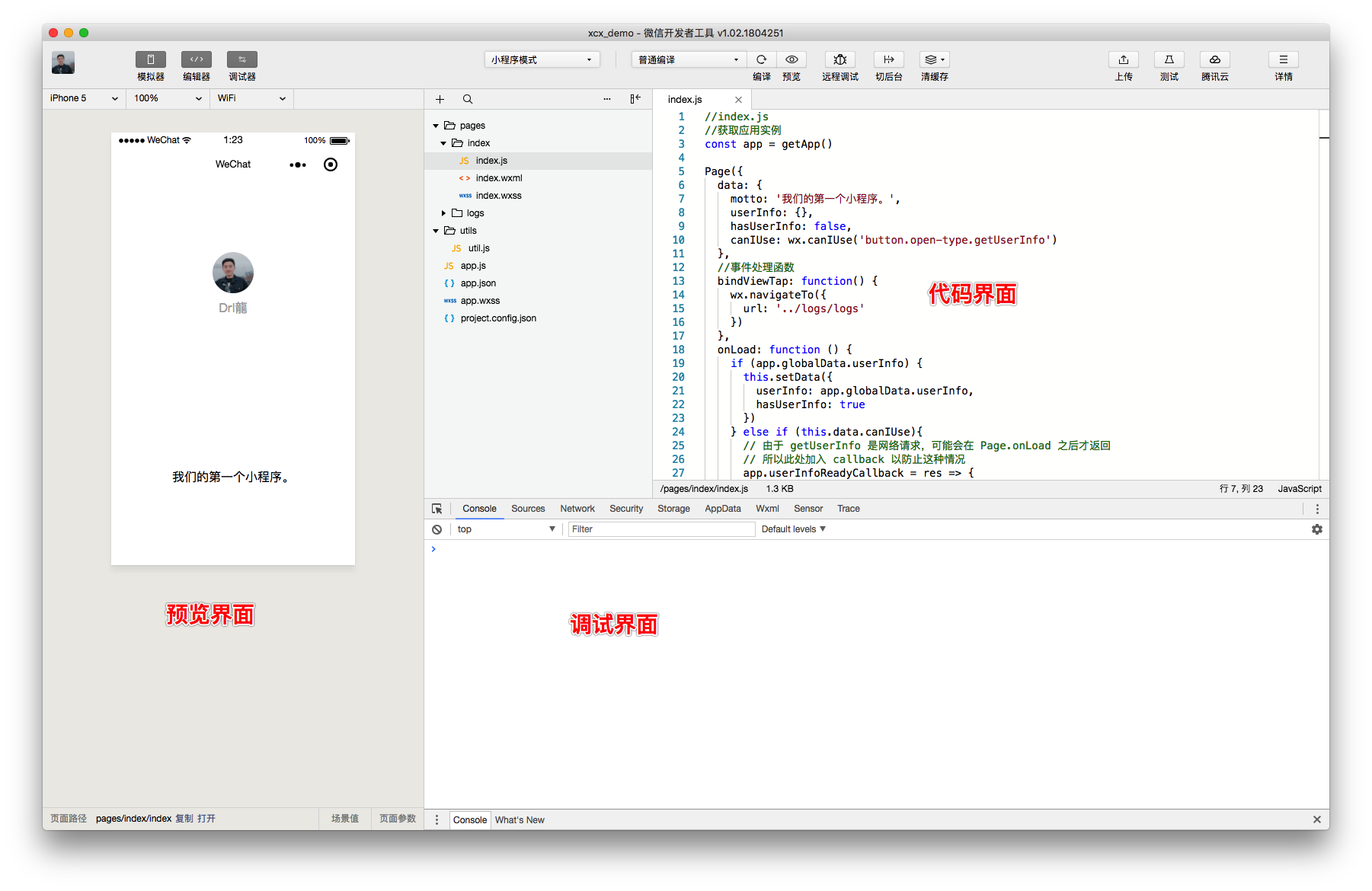Switch to the Trace tab
Screen dimensions: 1372x891
849,509
